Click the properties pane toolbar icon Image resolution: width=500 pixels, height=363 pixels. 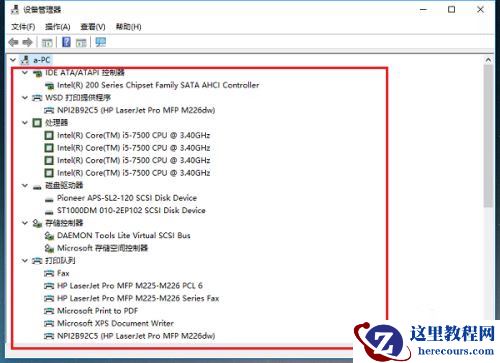point(81,43)
